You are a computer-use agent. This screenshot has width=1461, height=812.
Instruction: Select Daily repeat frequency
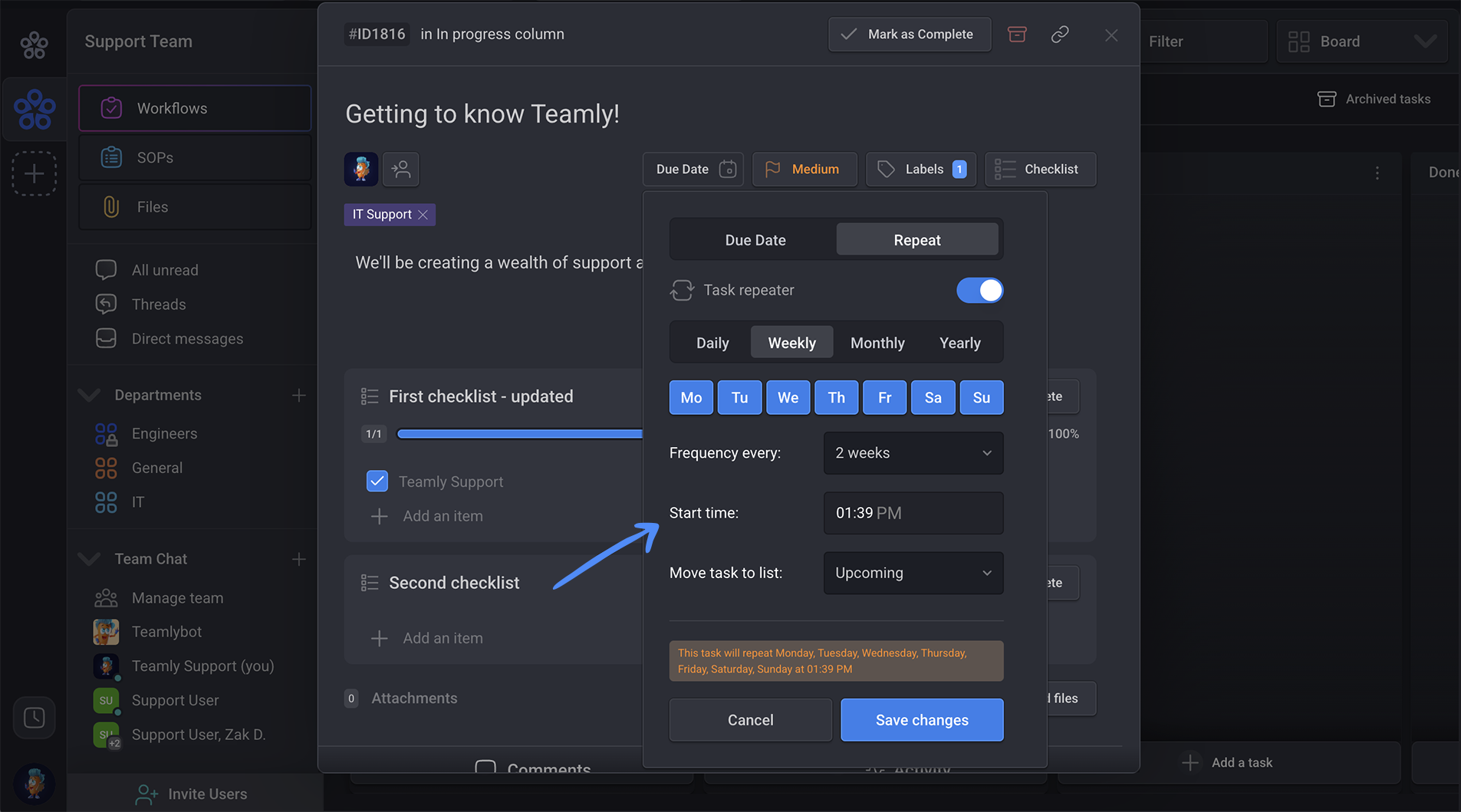(x=712, y=343)
